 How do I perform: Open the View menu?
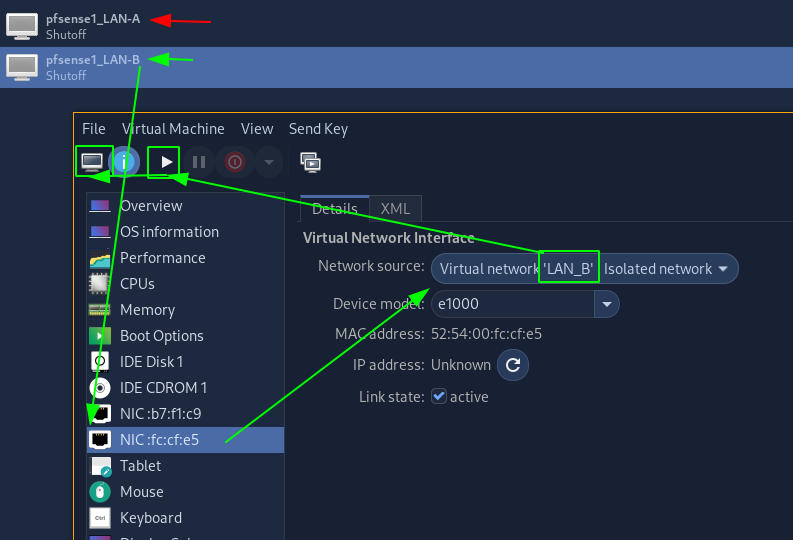[x=257, y=129]
